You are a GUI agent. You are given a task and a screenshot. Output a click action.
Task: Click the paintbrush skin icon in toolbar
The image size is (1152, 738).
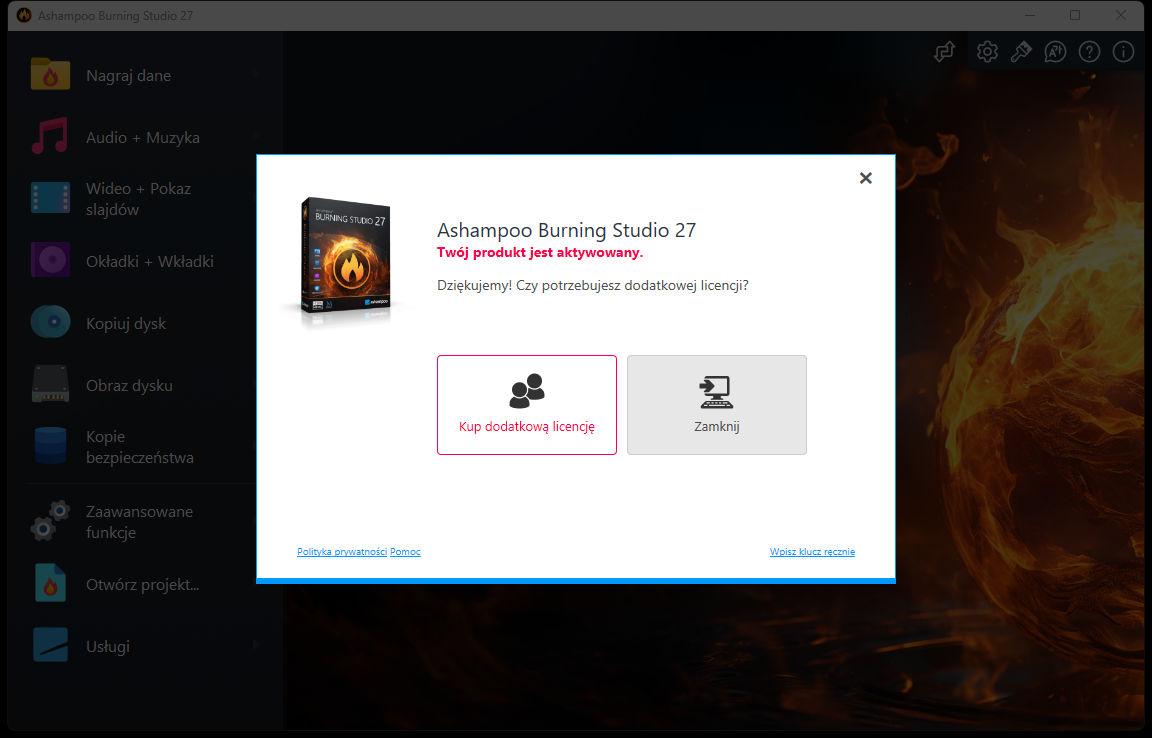pos(1021,51)
